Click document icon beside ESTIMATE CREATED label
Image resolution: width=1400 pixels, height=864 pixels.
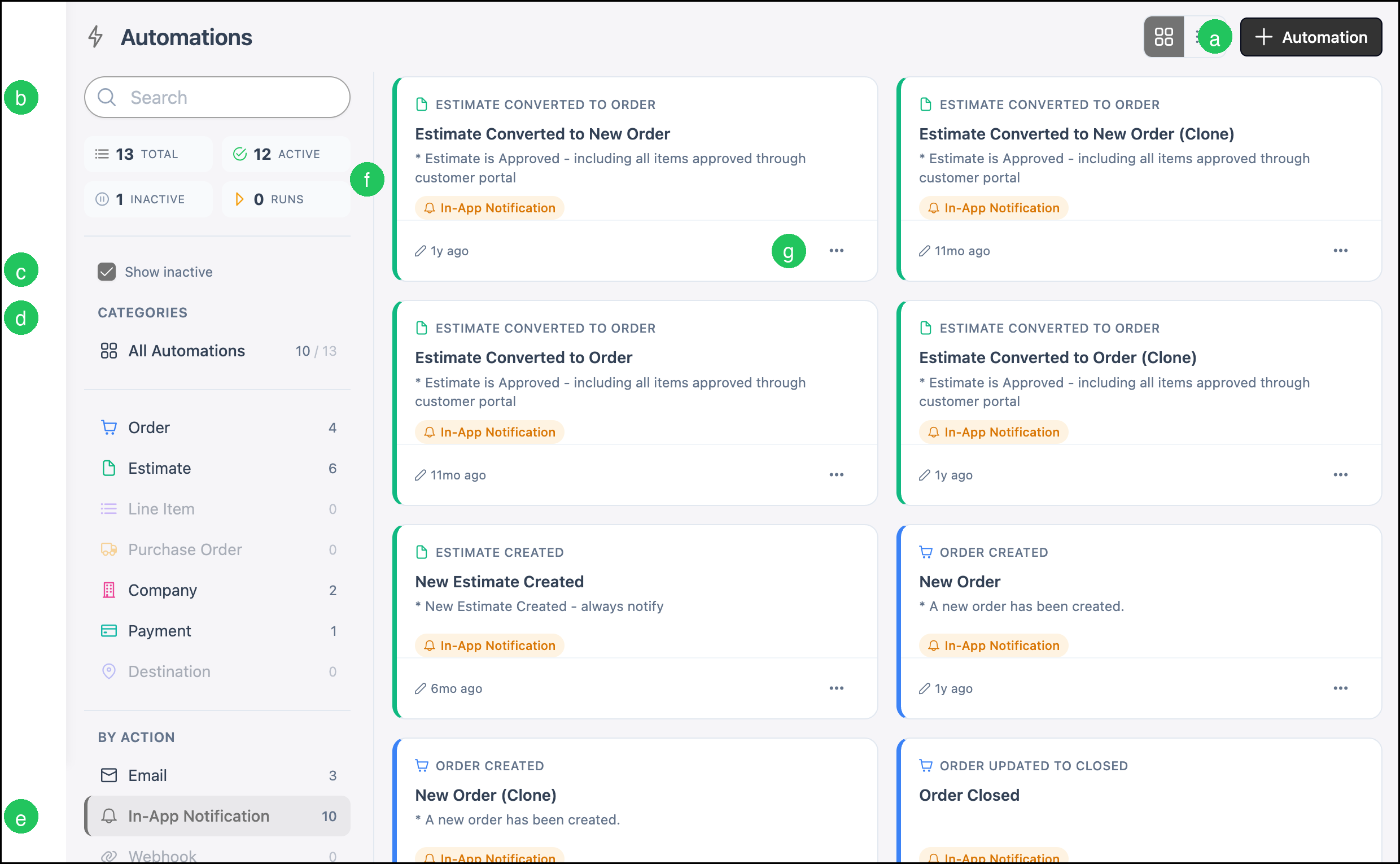point(422,552)
